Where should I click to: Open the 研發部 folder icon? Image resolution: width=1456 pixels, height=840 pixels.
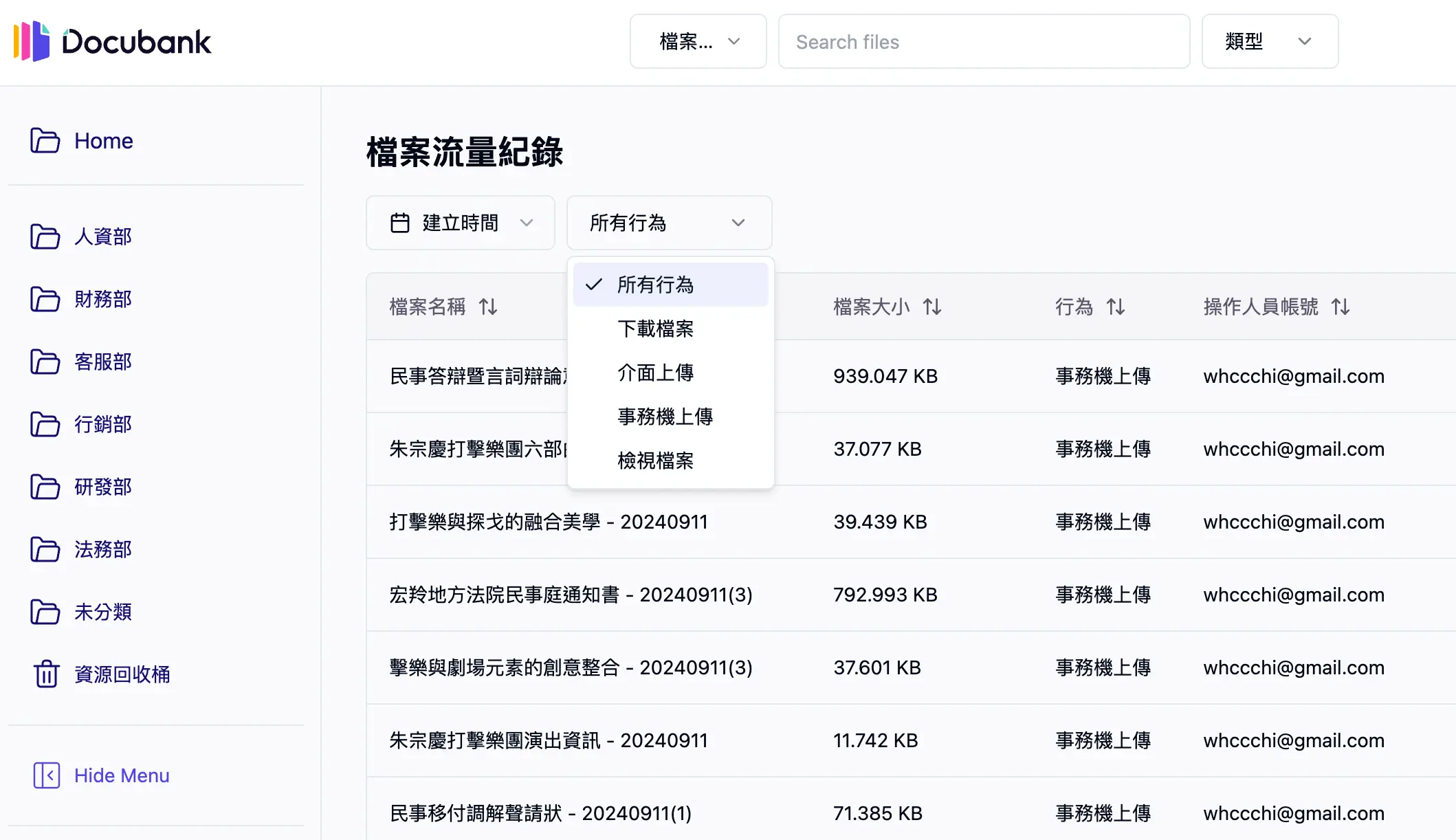coord(45,487)
